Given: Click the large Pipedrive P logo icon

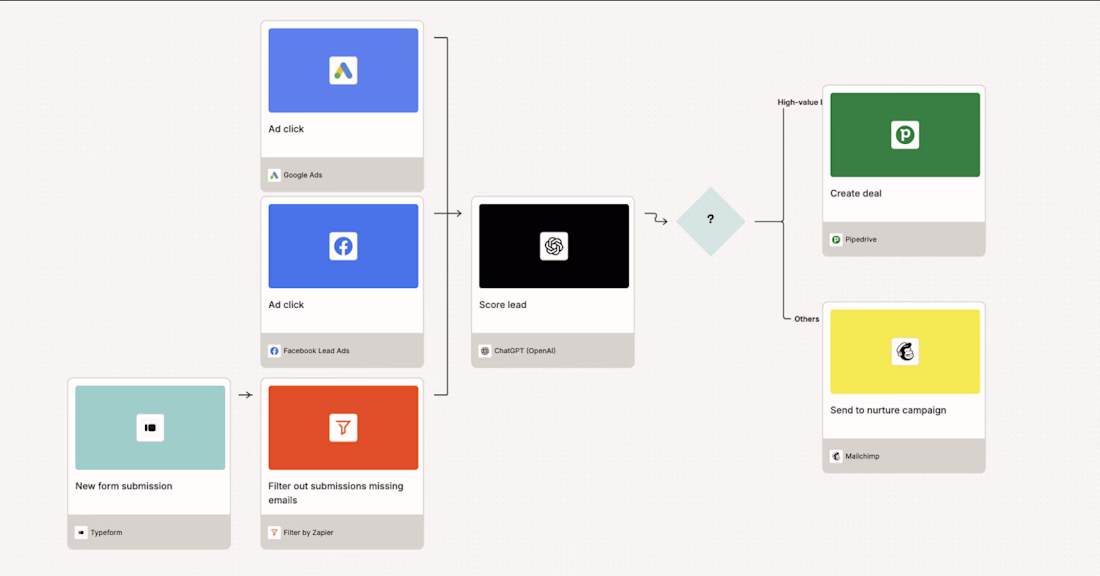Looking at the screenshot, I should [905, 135].
